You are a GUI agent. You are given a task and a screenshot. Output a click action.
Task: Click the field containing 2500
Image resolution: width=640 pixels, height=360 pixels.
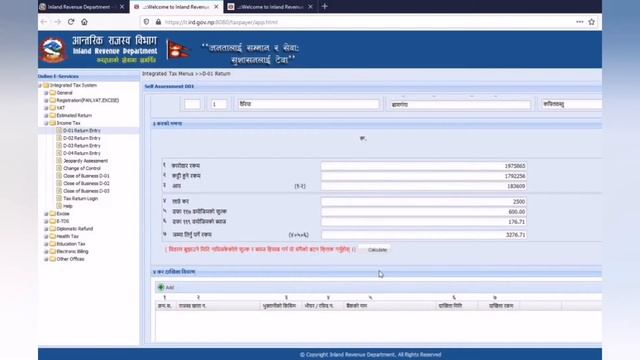(x=424, y=202)
